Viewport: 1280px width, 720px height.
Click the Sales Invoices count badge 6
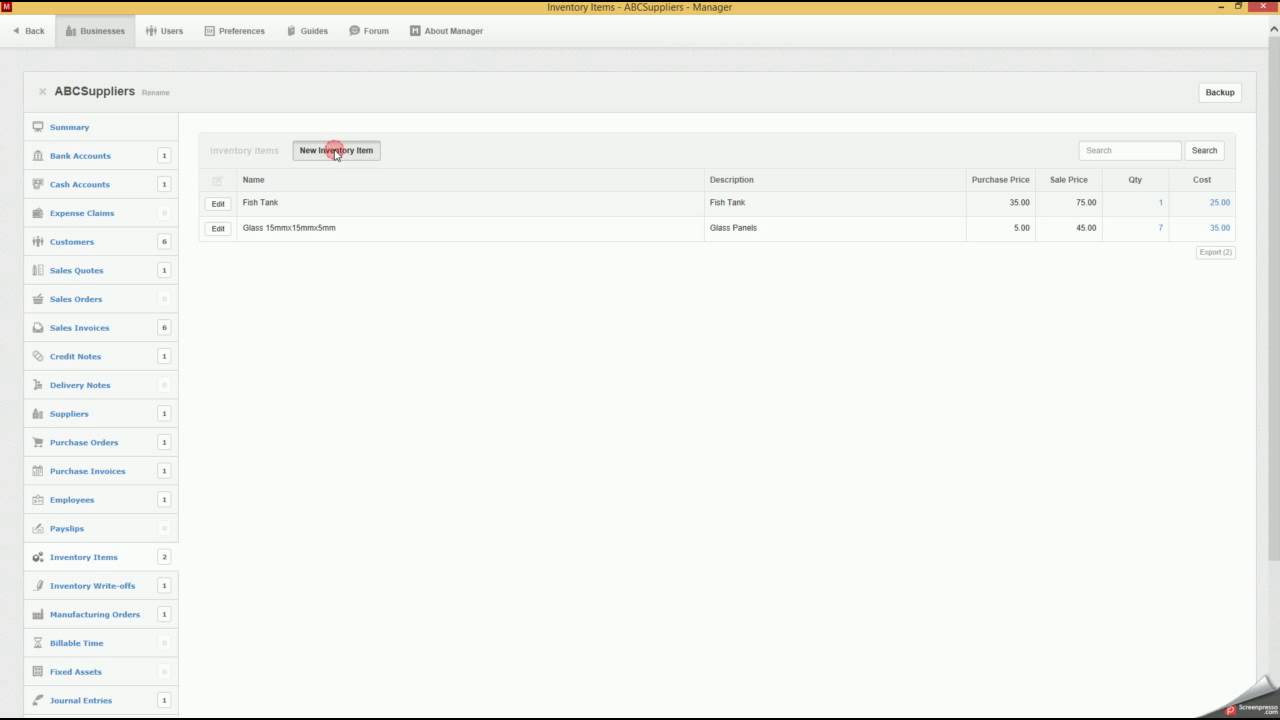164,328
